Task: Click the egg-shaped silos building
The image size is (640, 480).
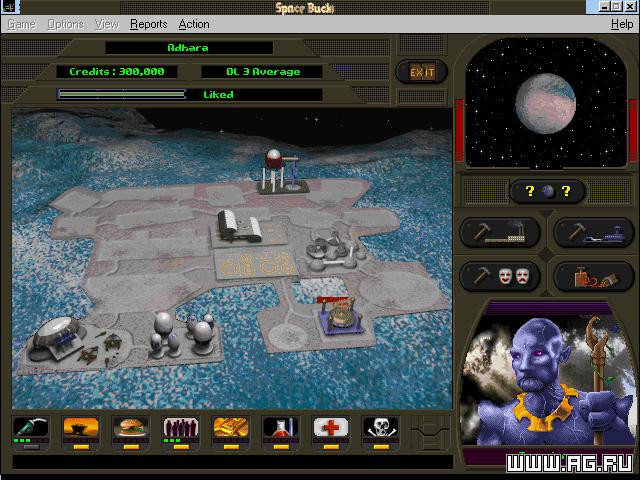Action: coord(182,335)
